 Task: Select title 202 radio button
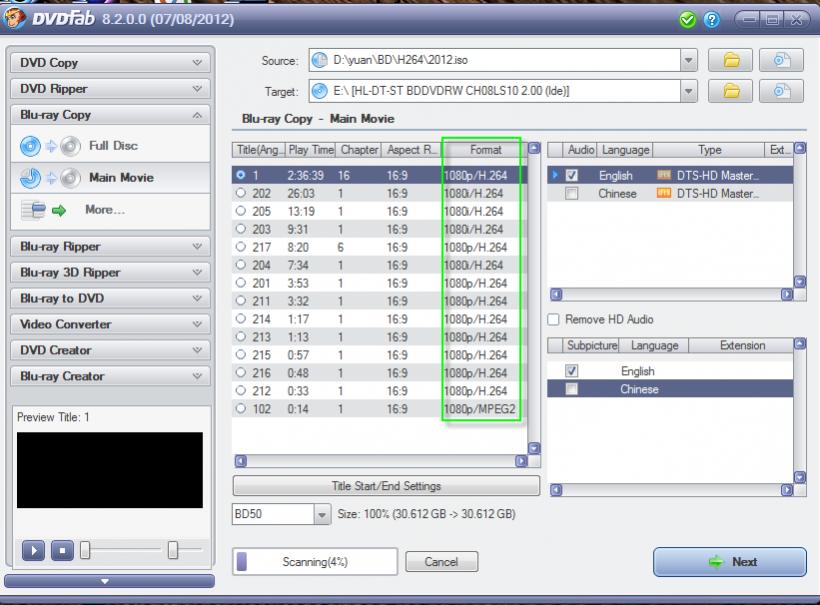point(241,193)
